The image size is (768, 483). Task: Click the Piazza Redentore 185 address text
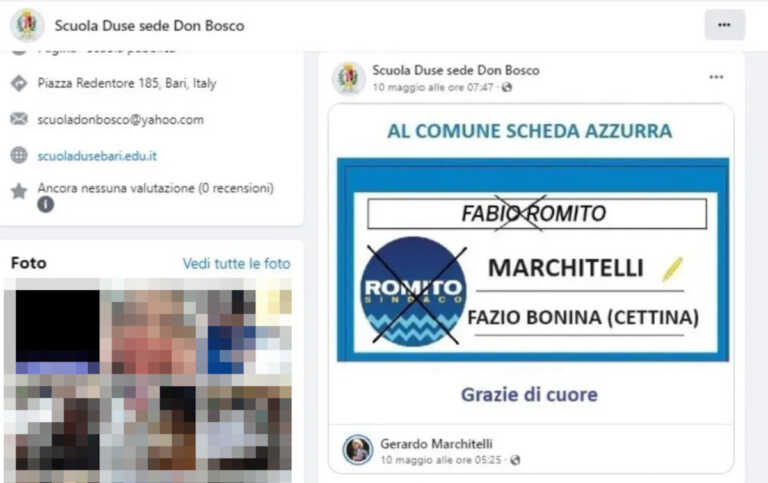(x=127, y=83)
